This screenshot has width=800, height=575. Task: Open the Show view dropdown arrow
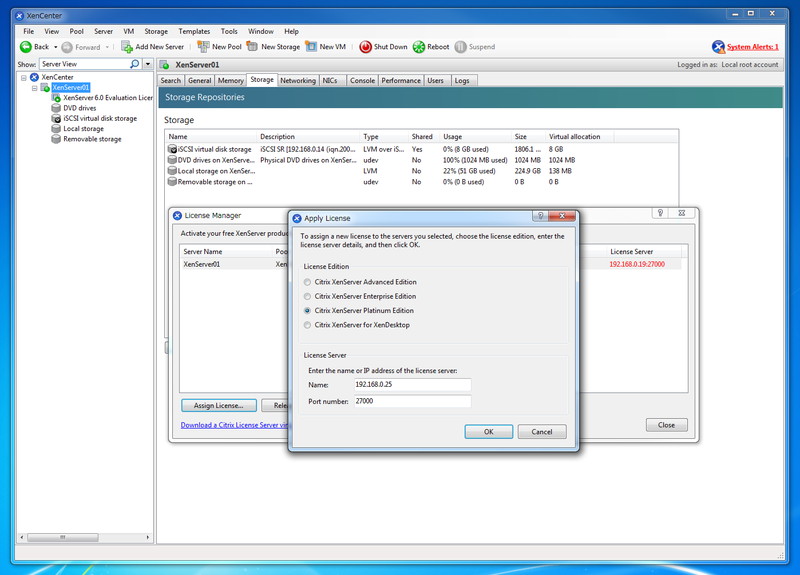click(148, 64)
